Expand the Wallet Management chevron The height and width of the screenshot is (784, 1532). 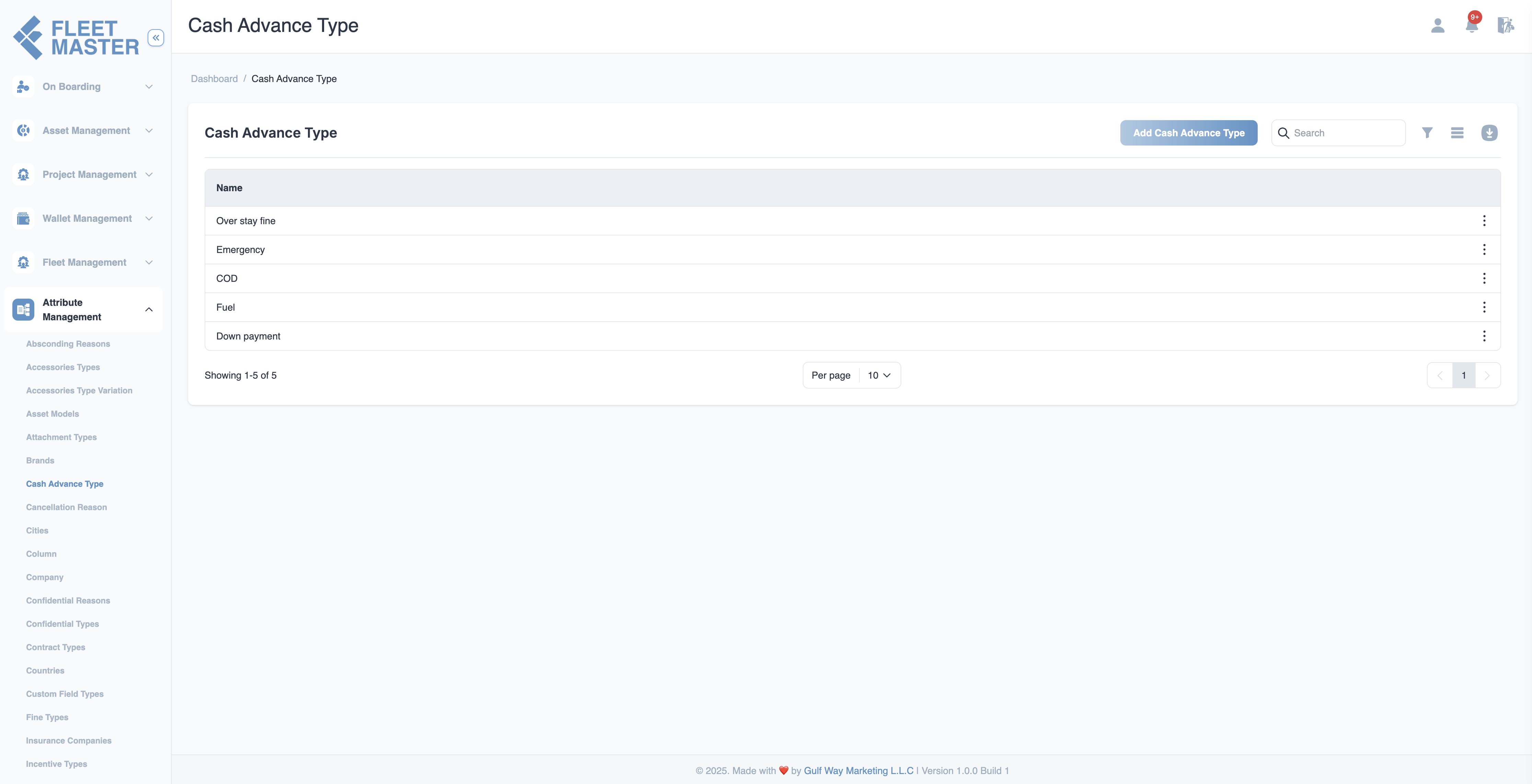click(149, 219)
